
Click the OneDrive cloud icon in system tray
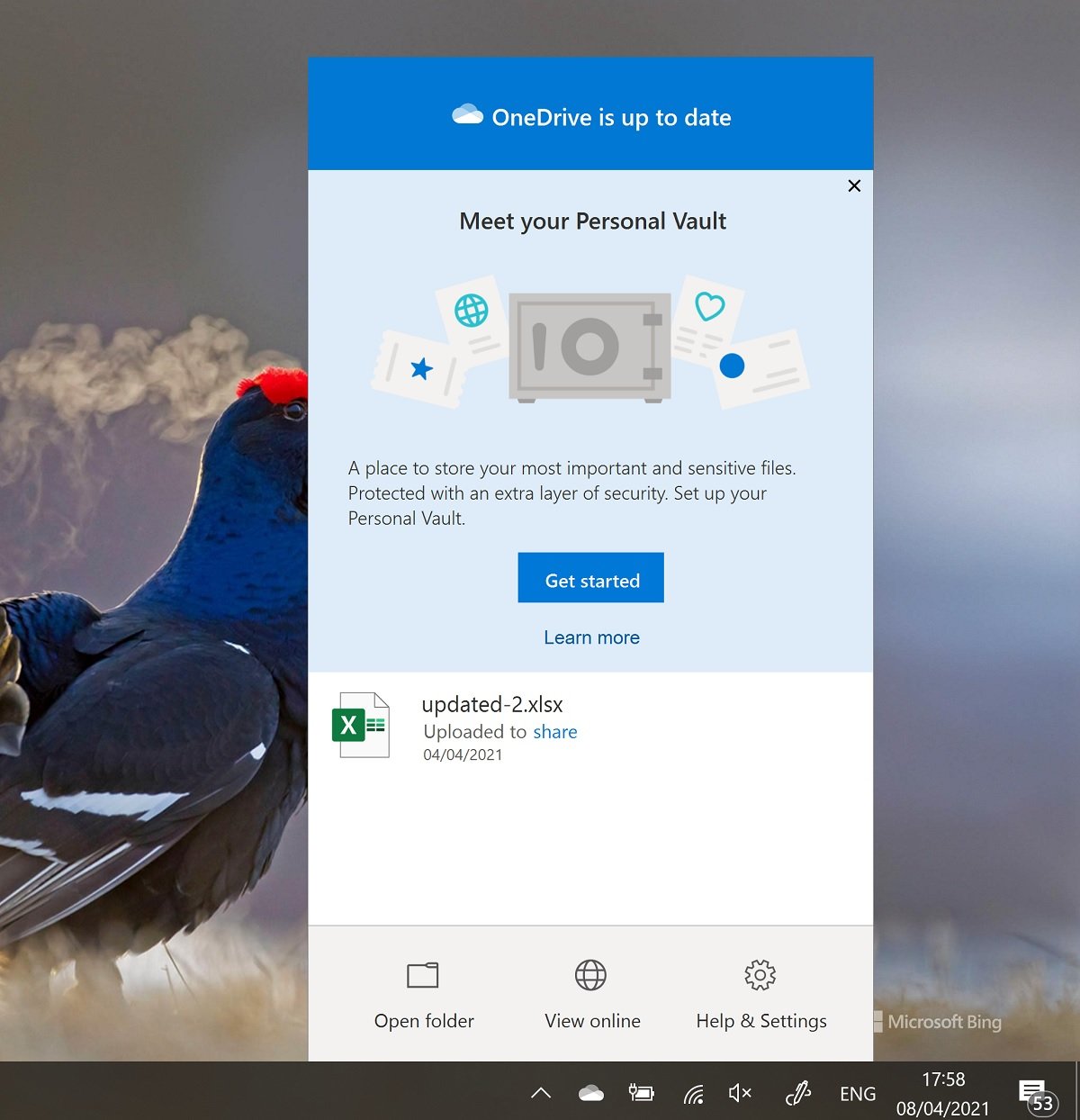point(590,1092)
